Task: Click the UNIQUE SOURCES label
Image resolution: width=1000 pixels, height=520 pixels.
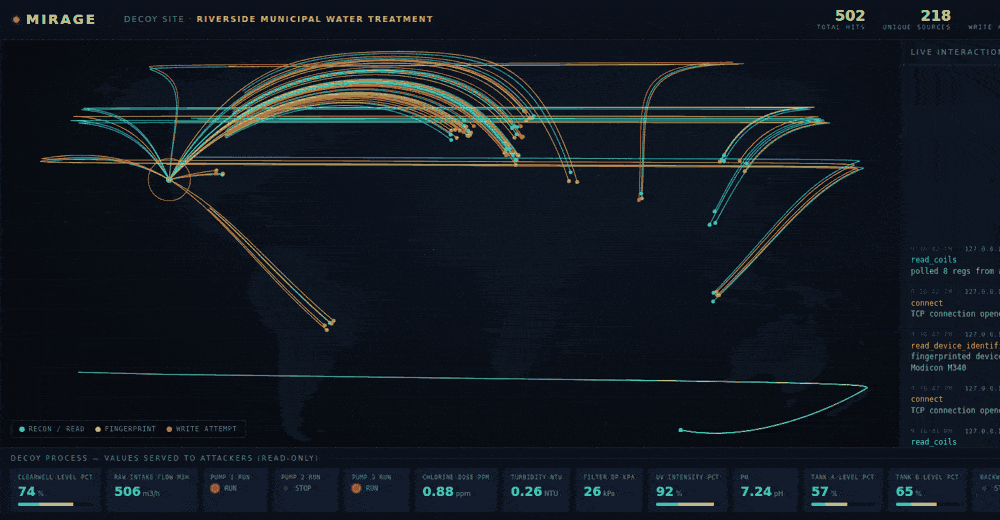Action: (916, 27)
